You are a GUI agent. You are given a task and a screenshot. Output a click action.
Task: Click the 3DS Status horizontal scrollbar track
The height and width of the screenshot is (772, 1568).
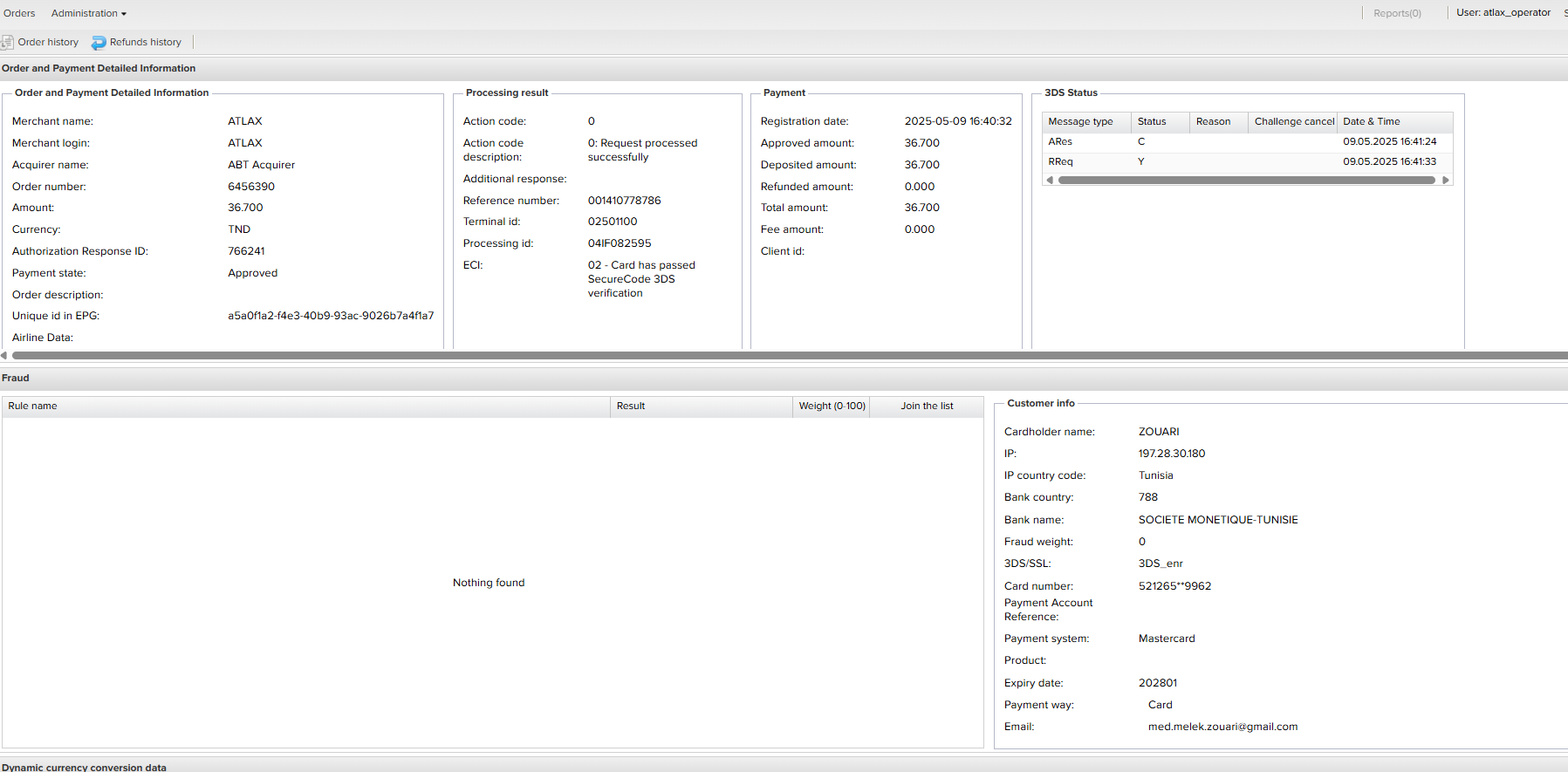(x=1246, y=181)
